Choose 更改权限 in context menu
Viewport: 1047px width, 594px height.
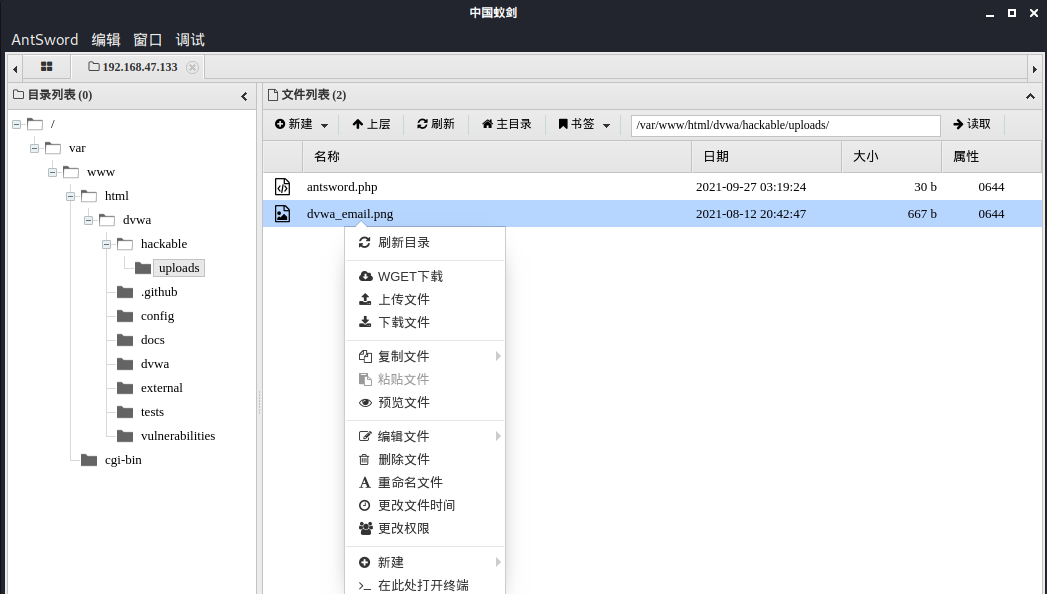[425, 528]
